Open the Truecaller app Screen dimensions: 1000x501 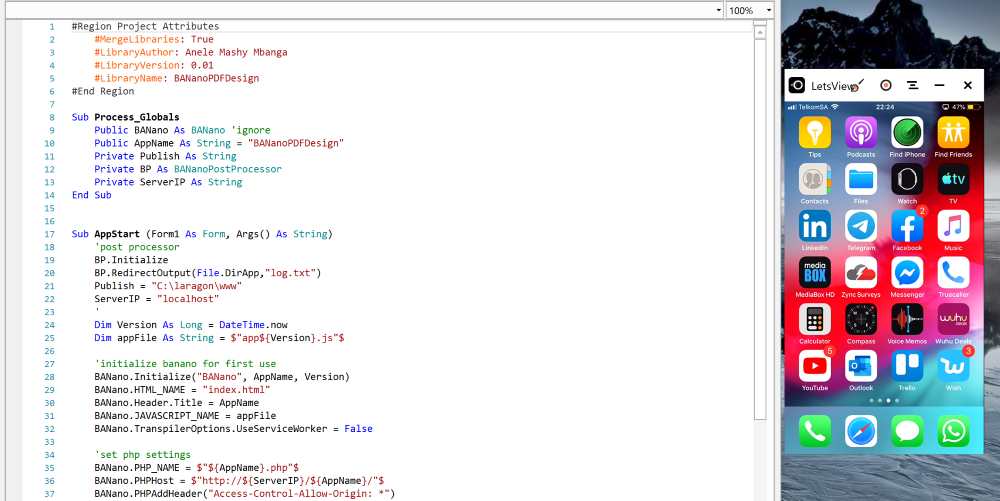point(953,273)
